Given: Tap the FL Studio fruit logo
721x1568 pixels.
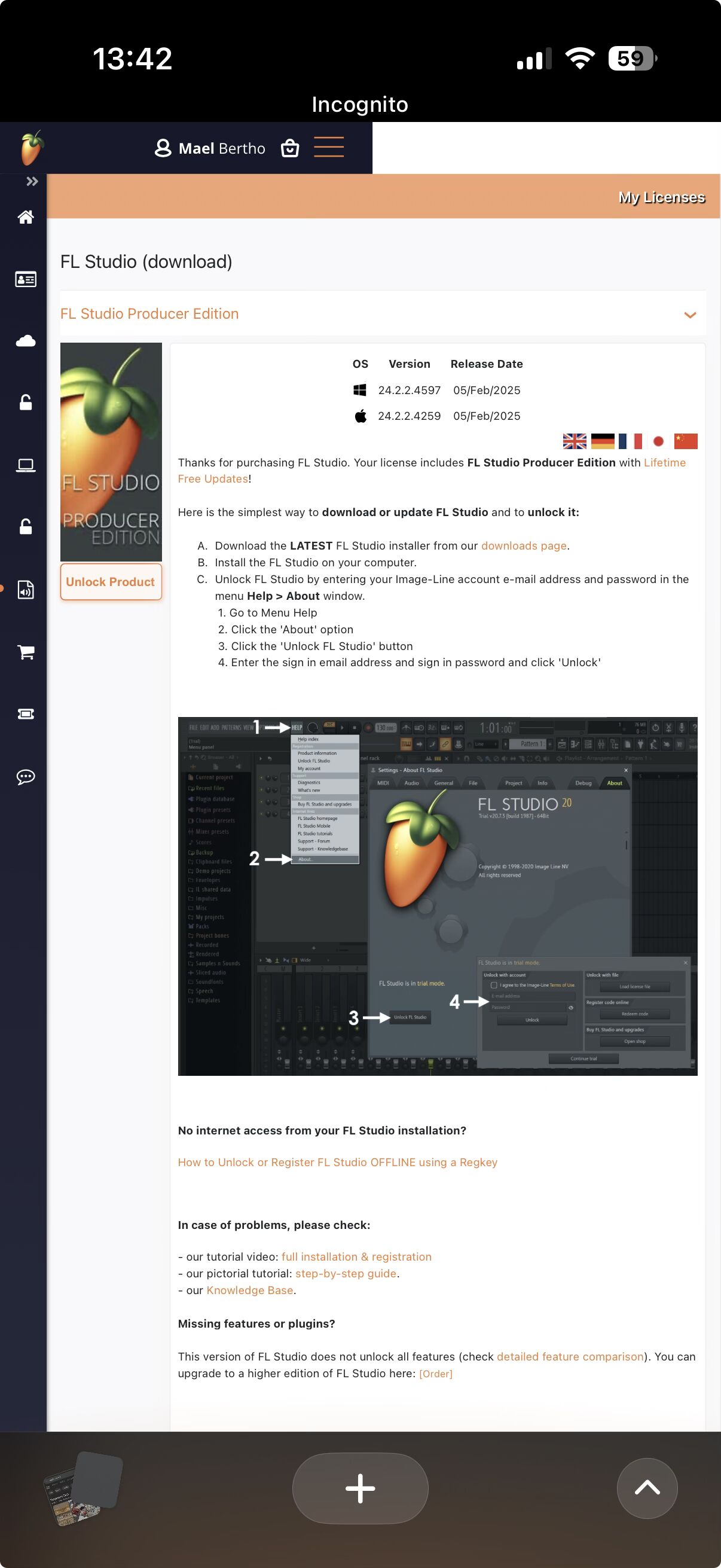Looking at the screenshot, I should (x=32, y=148).
